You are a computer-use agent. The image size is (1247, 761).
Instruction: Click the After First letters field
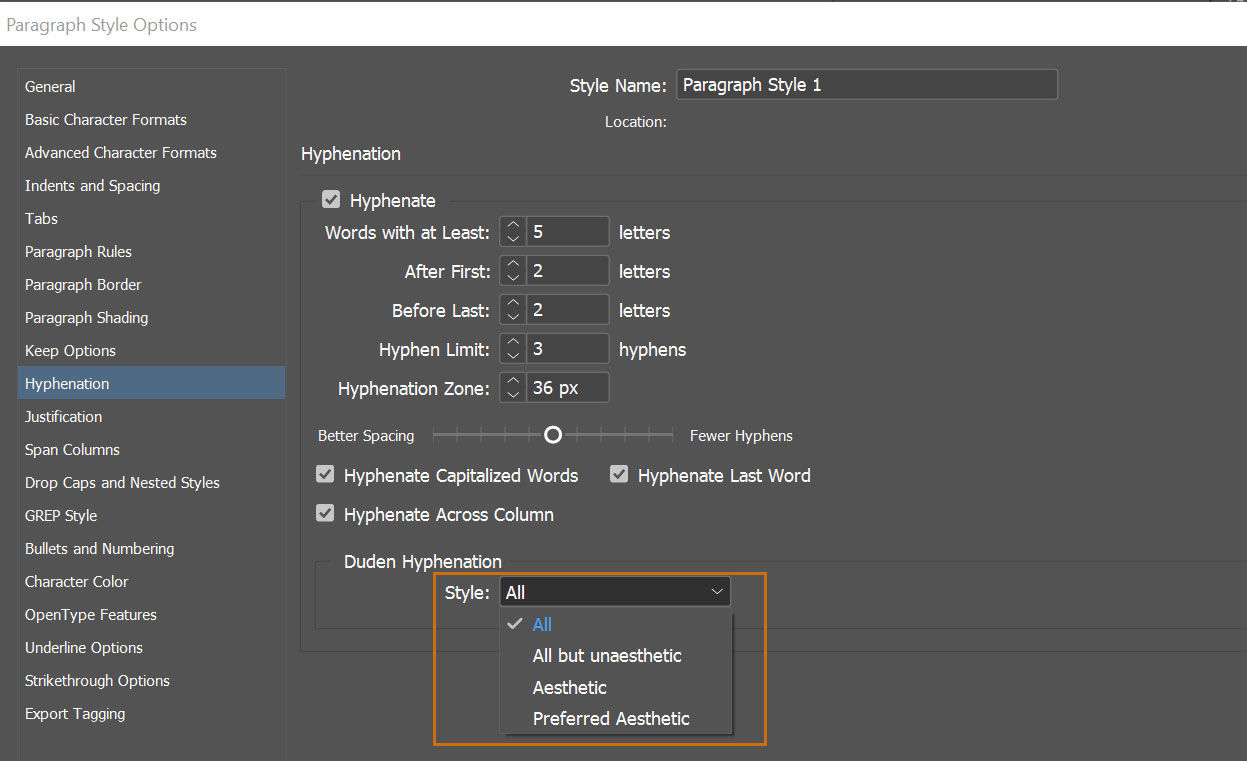(567, 271)
